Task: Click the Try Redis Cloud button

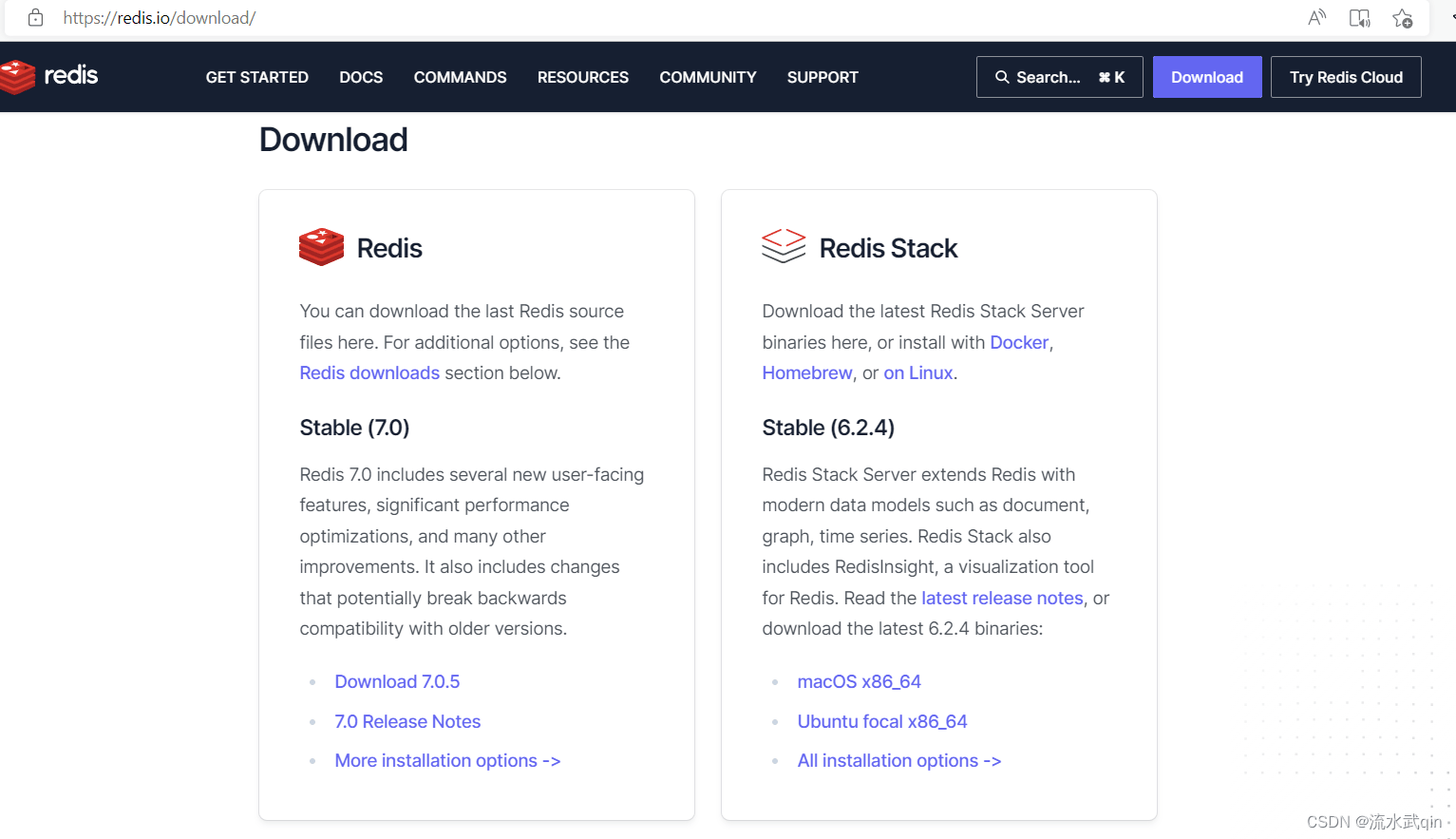Action: click(1345, 77)
